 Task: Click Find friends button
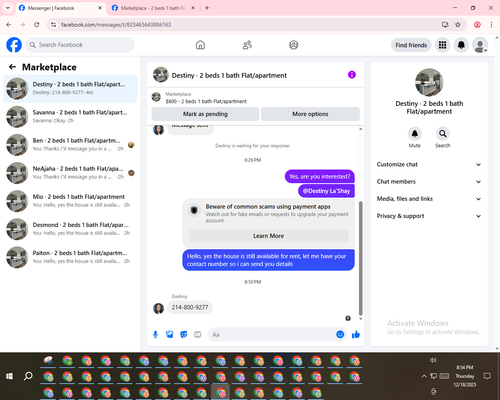[411, 45]
